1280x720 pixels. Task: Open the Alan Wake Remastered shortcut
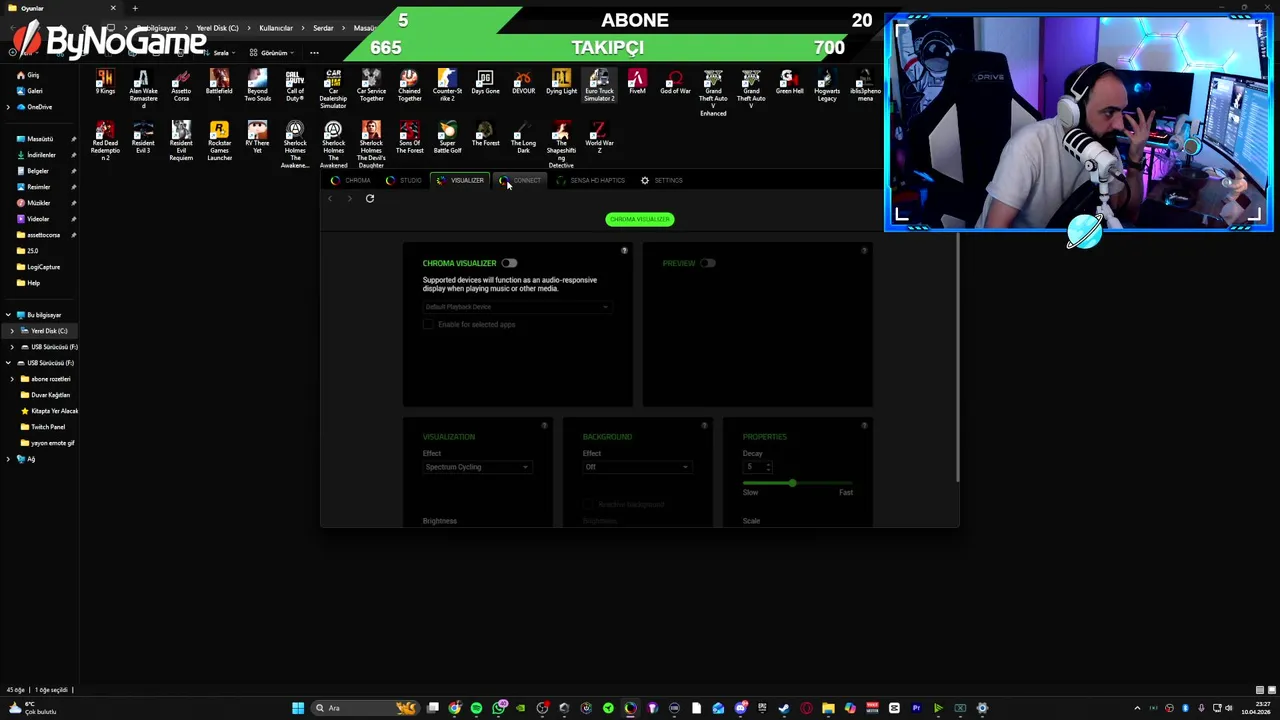coord(143,88)
